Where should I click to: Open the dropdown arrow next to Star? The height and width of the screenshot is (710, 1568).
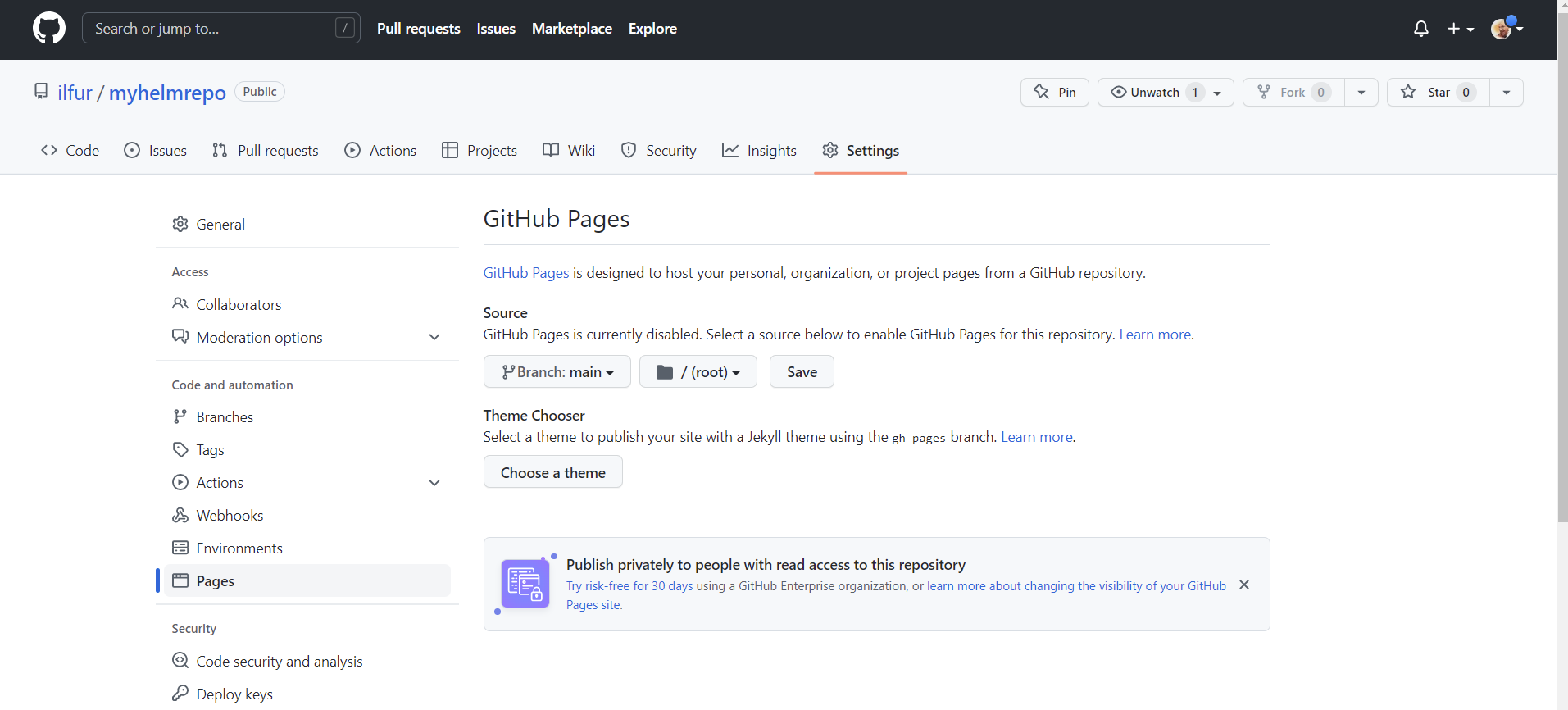[x=1507, y=93]
